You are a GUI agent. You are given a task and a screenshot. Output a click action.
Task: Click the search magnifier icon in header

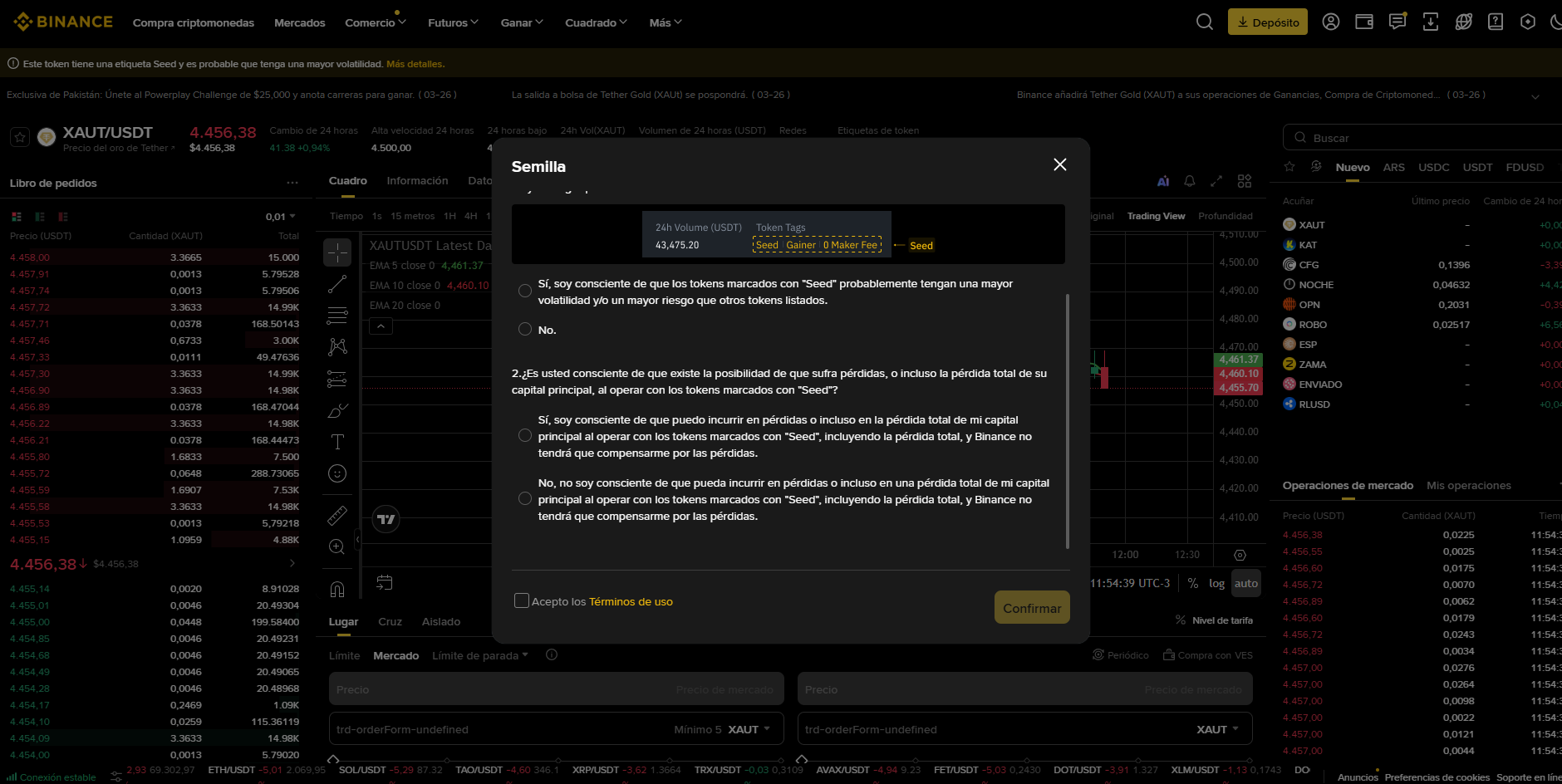pos(1204,22)
